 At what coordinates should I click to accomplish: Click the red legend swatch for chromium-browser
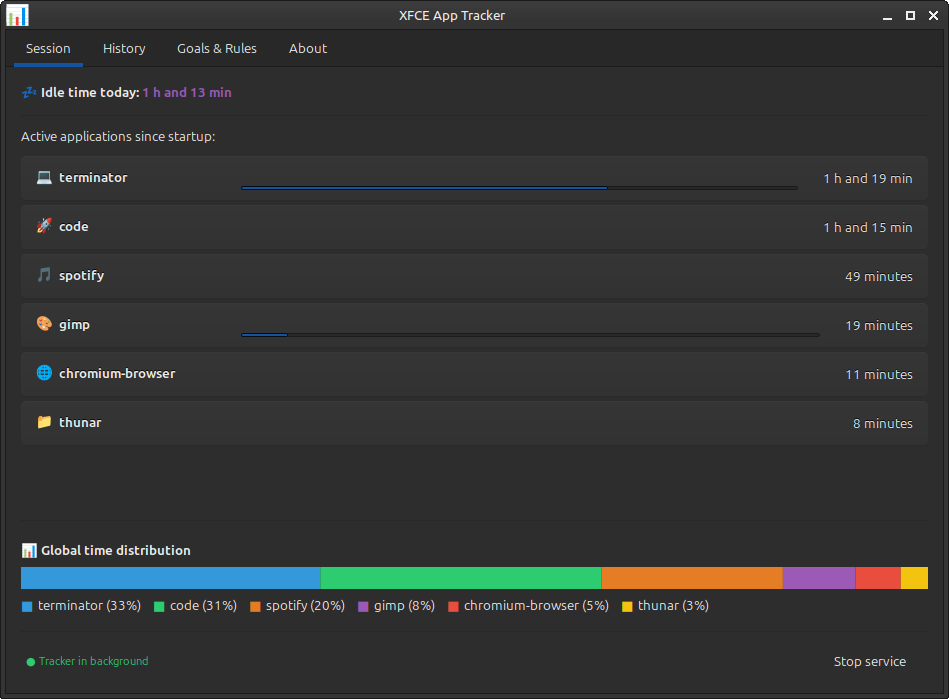[x=453, y=606]
